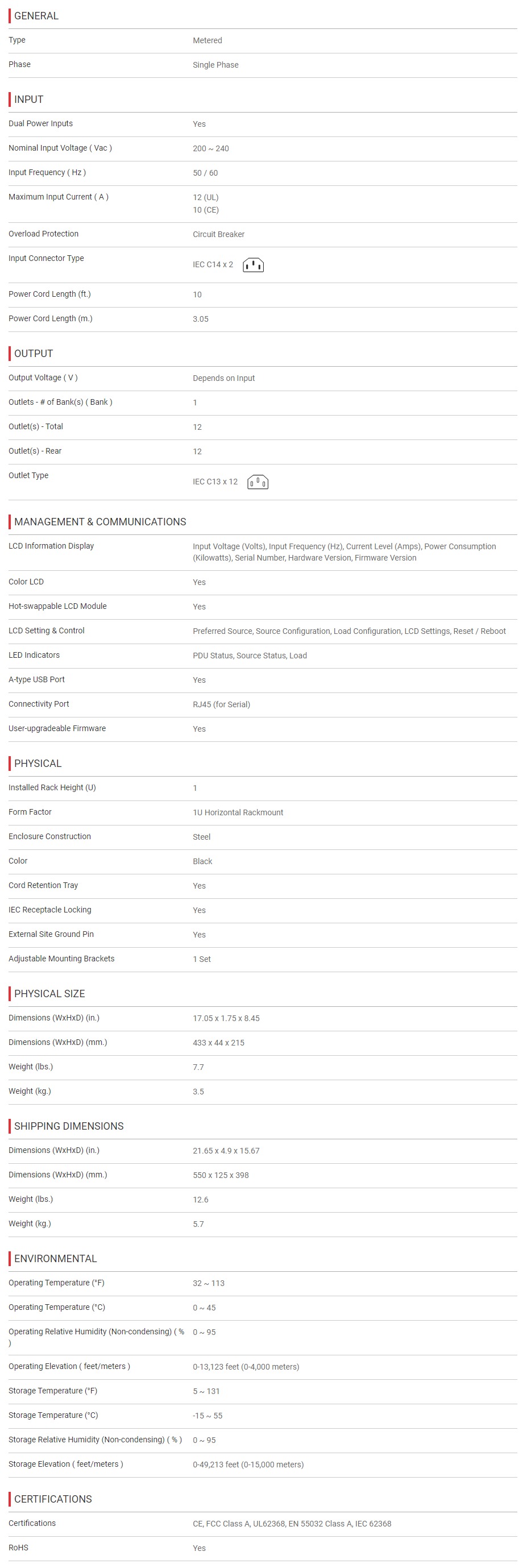Select the GENERAL section heading
The height and width of the screenshot is (1568, 523).
(36, 16)
